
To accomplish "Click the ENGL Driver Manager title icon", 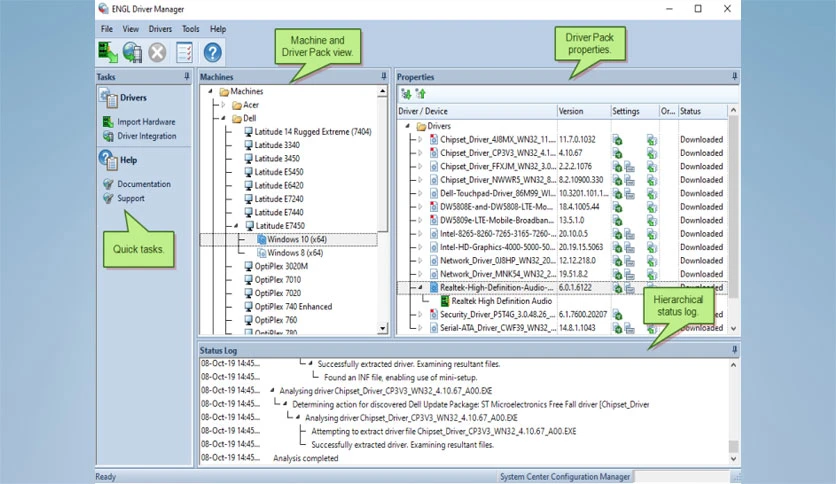I will pos(103,9).
